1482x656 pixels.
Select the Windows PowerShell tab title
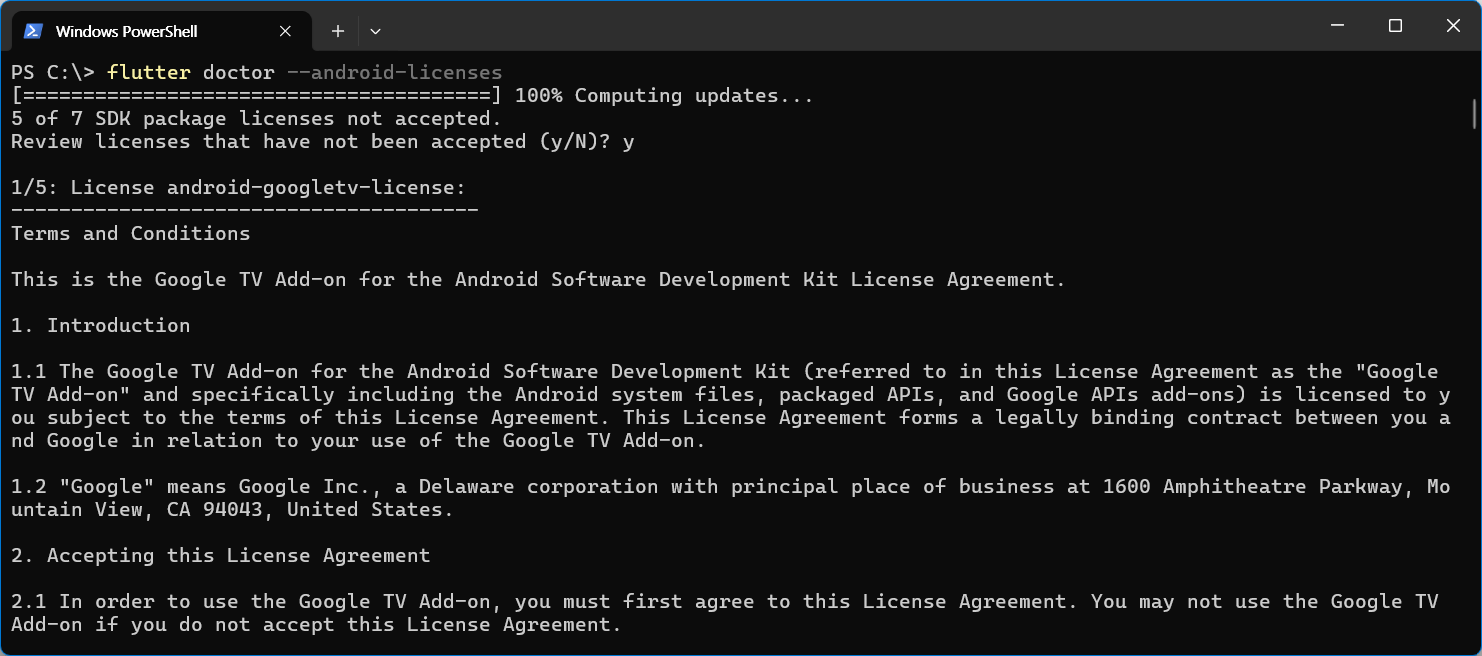pos(126,31)
